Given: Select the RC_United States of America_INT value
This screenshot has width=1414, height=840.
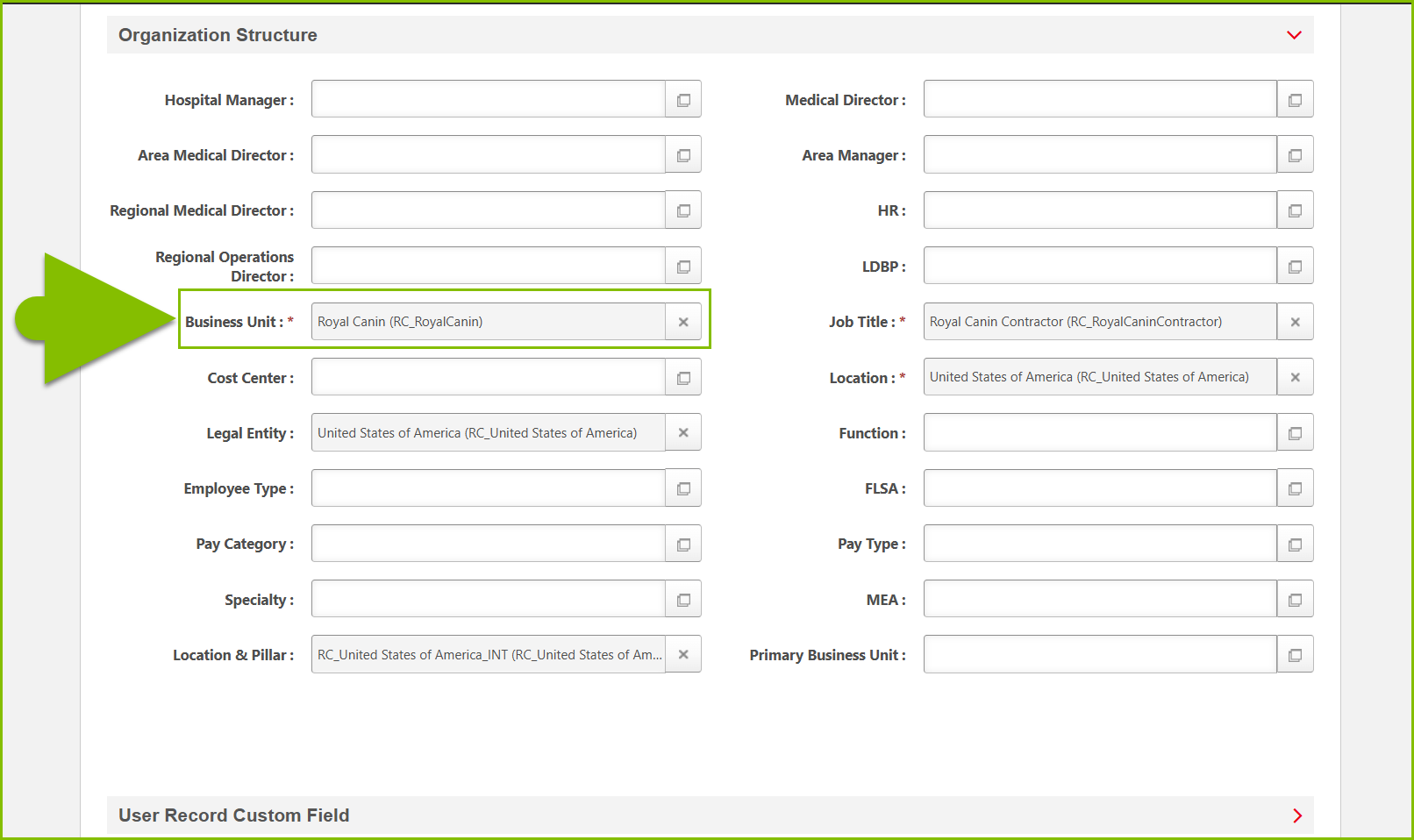Looking at the screenshot, I should (489, 655).
